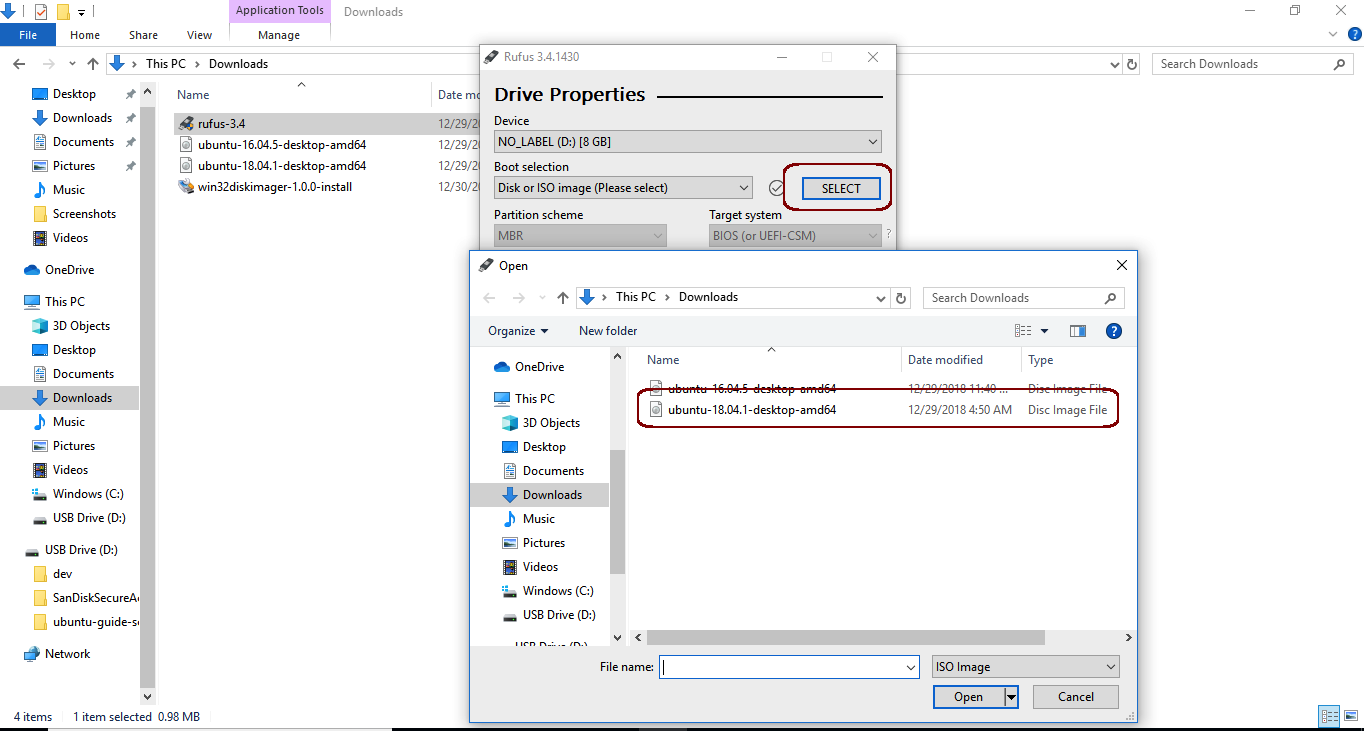
Task: Refresh the Open dialog's folder listing
Action: tap(901, 298)
